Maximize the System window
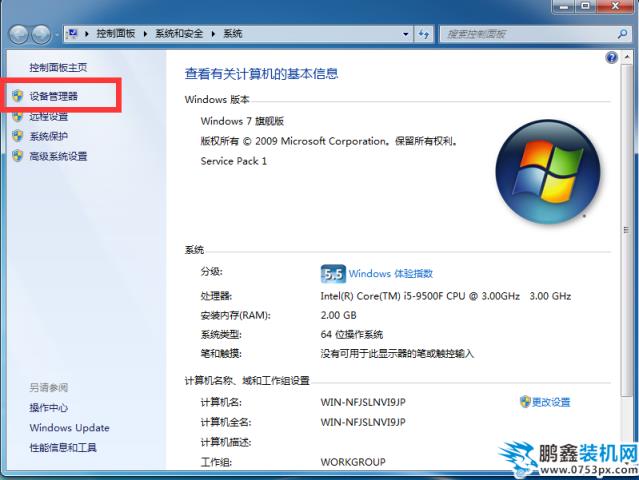This screenshot has width=639, height=480. click(x=586, y=6)
